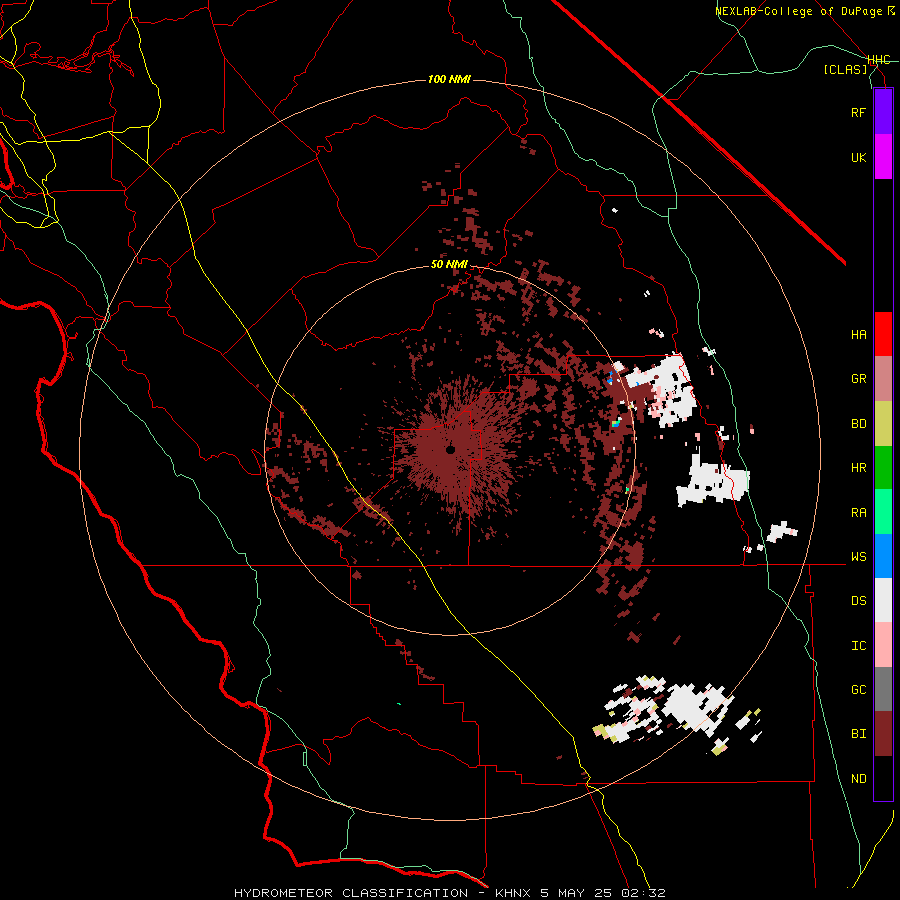Click the RA light green swatch
This screenshot has width=900, height=900.
[883, 512]
